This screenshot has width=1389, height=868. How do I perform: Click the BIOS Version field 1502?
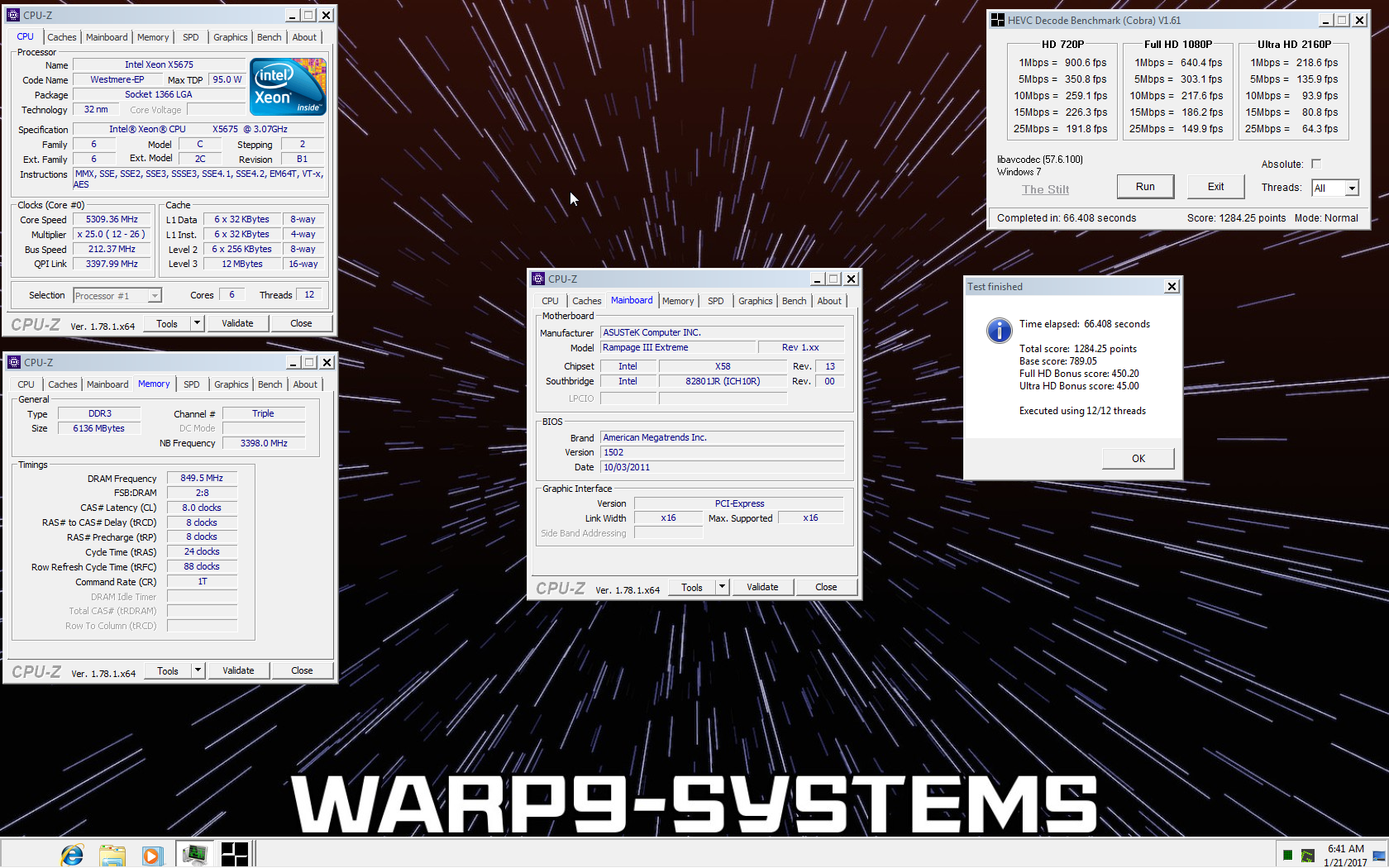[x=722, y=452]
